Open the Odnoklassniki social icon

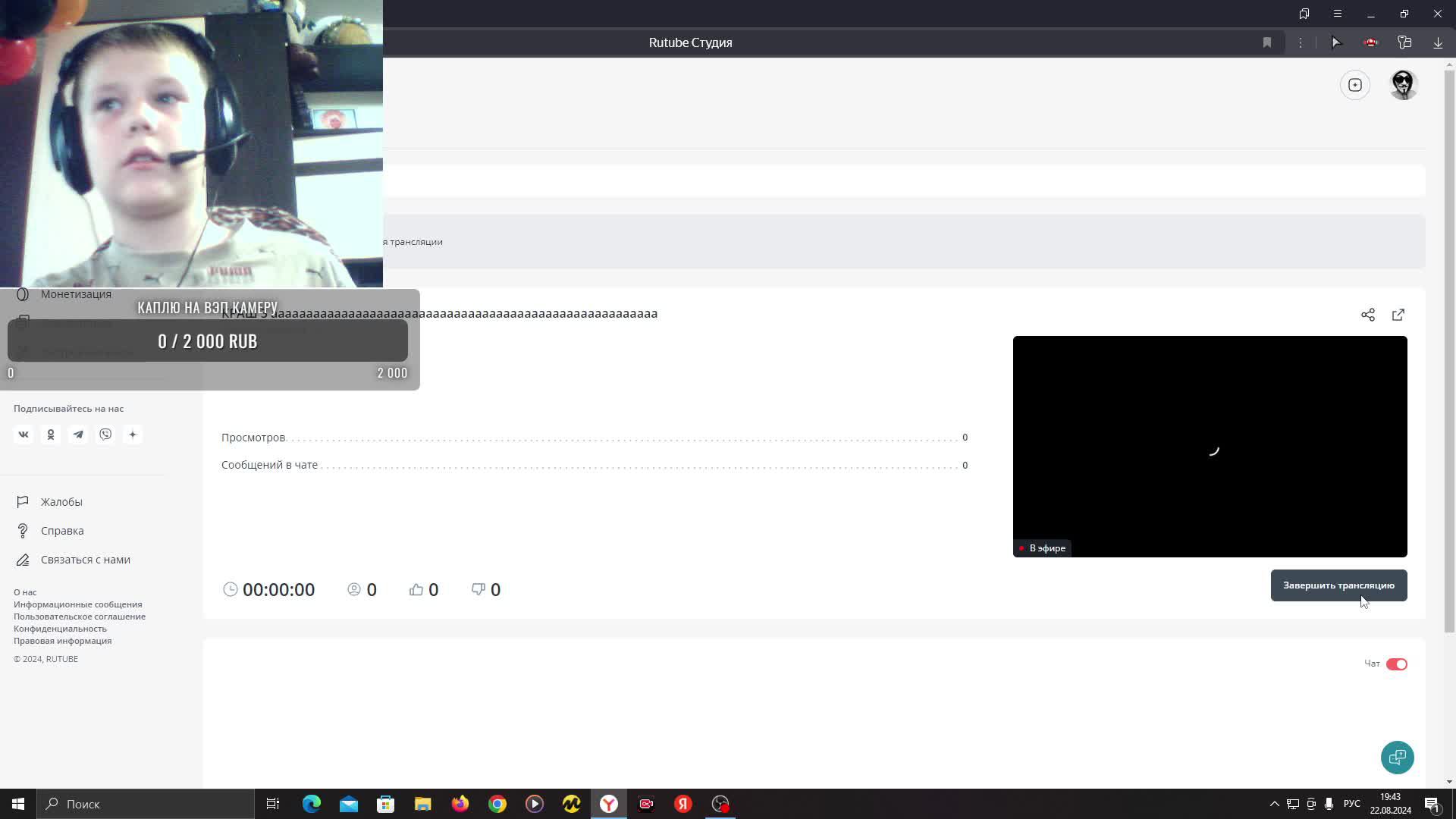click(51, 435)
